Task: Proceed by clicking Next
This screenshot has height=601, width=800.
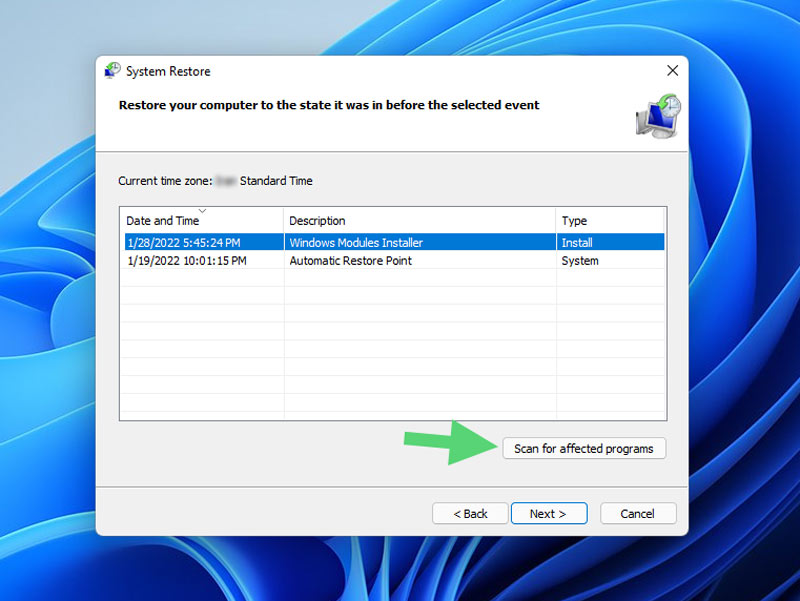Action: [x=548, y=513]
